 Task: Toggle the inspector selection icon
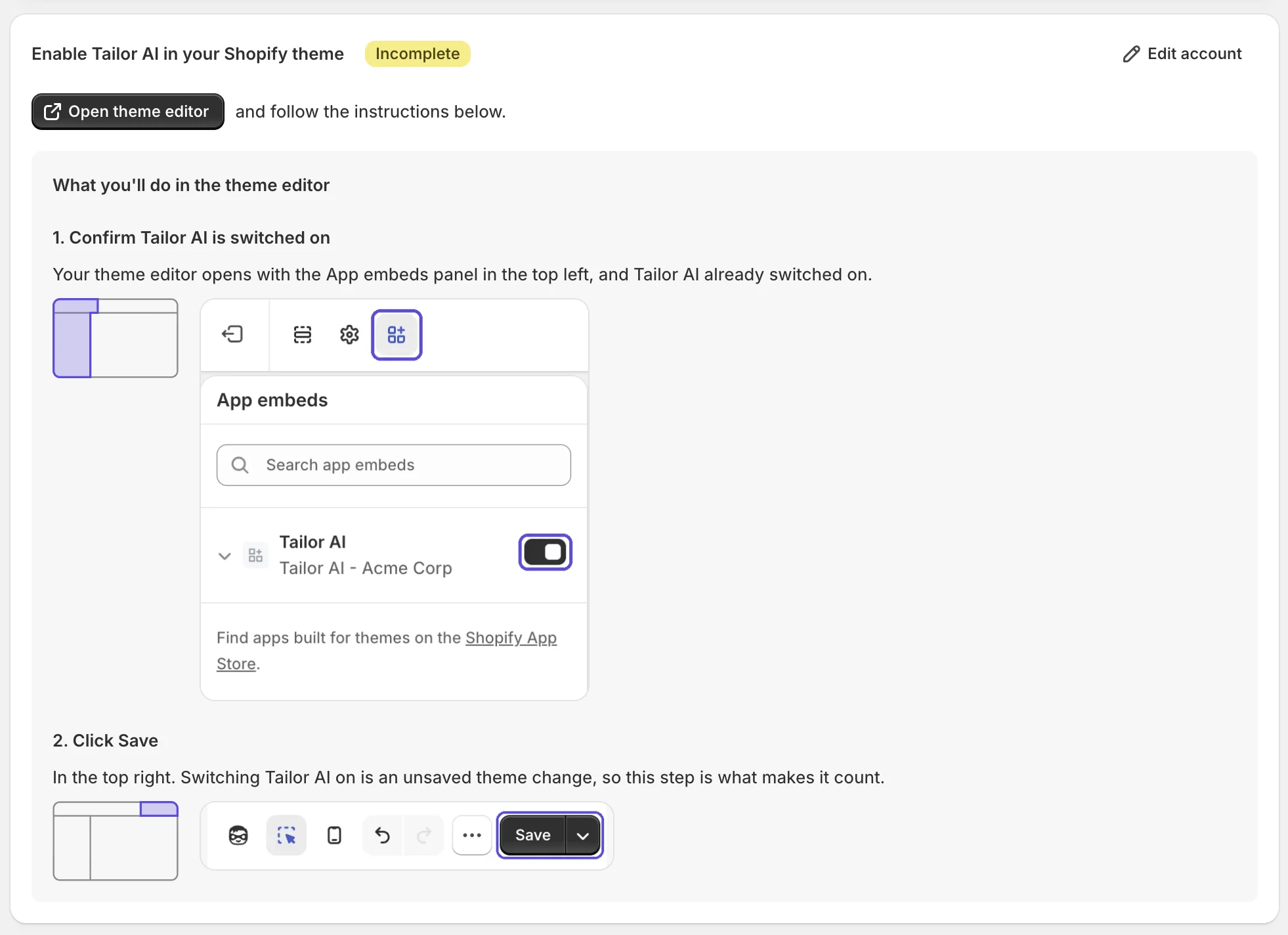click(286, 835)
